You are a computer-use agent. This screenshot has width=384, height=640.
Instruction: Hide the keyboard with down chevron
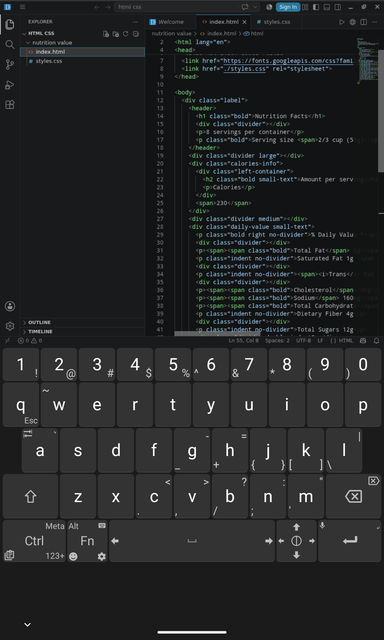tap(27, 624)
